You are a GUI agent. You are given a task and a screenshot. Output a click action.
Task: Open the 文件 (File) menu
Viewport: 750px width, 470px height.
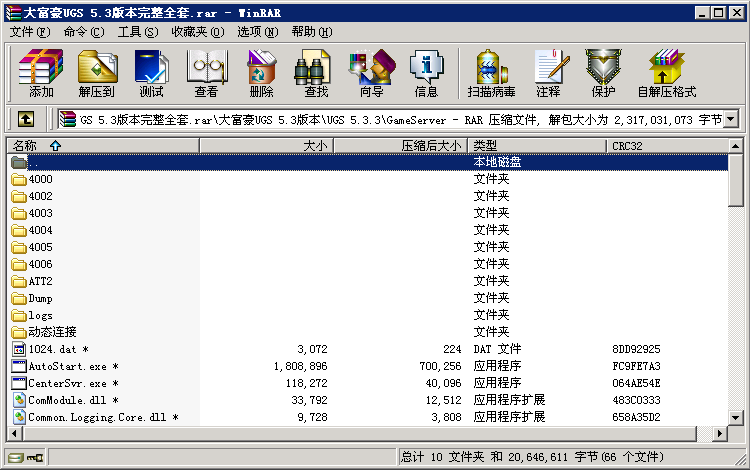29,32
